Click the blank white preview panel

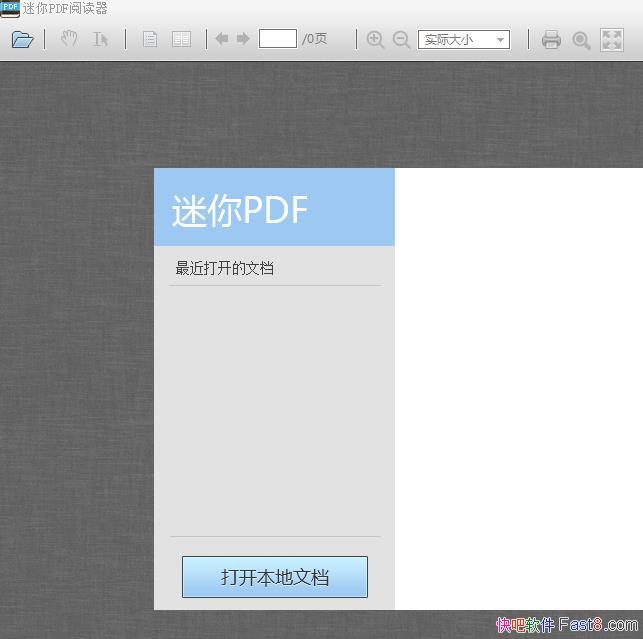tap(518, 388)
